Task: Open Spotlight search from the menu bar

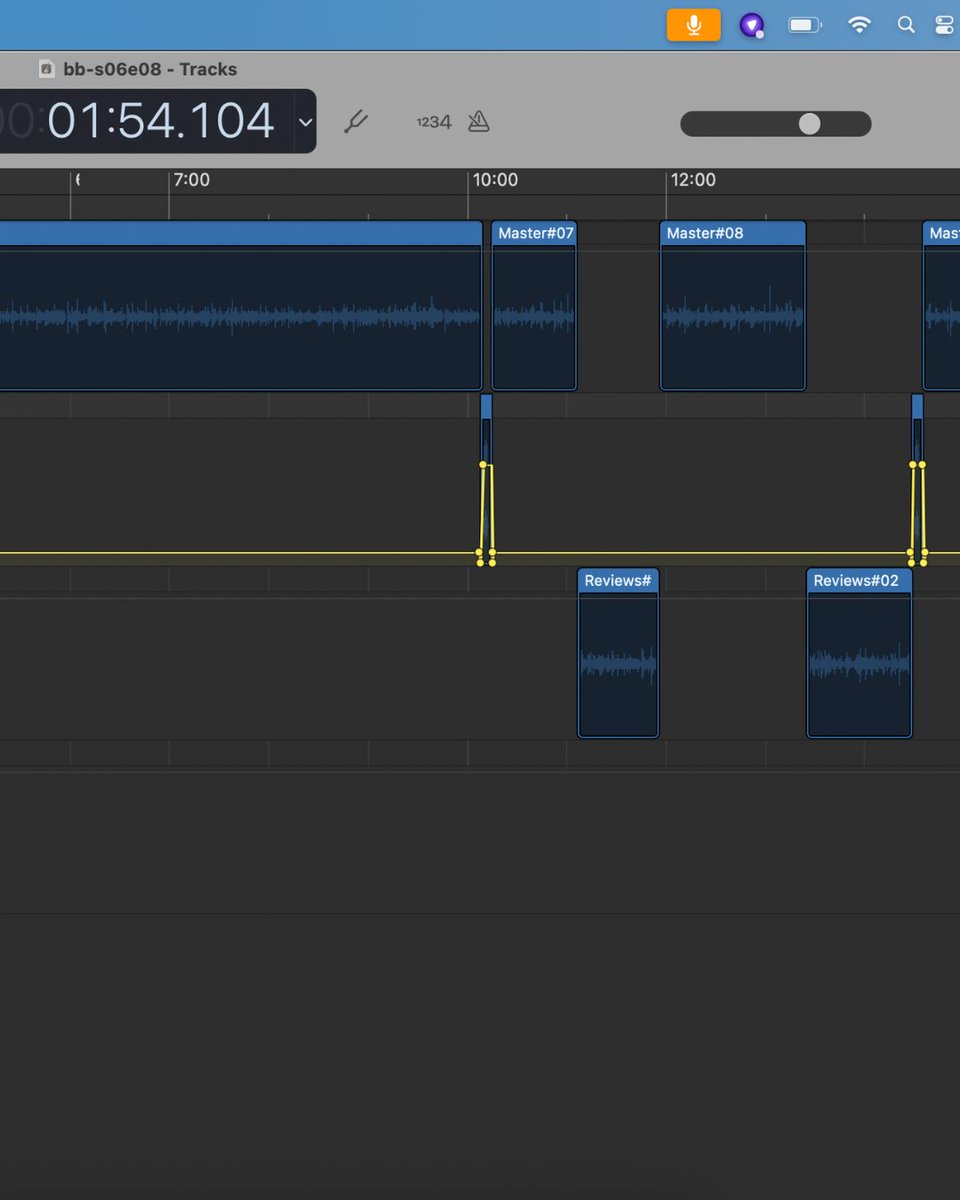Action: point(906,24)
